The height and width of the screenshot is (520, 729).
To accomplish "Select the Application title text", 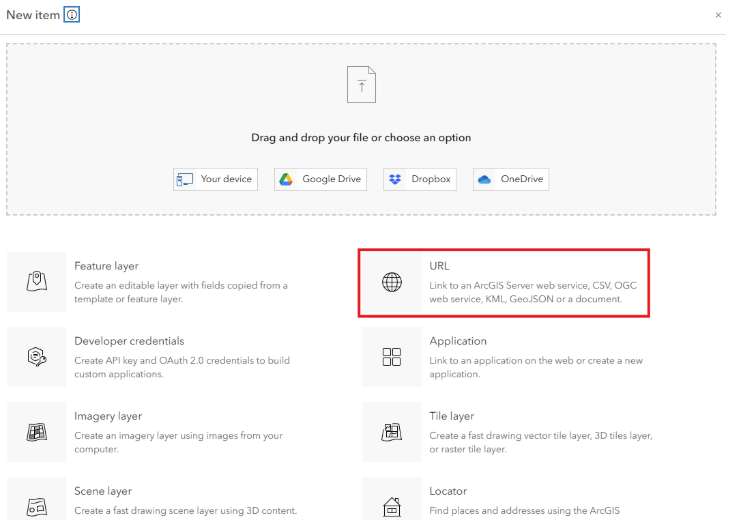I will tap(458, 341).
